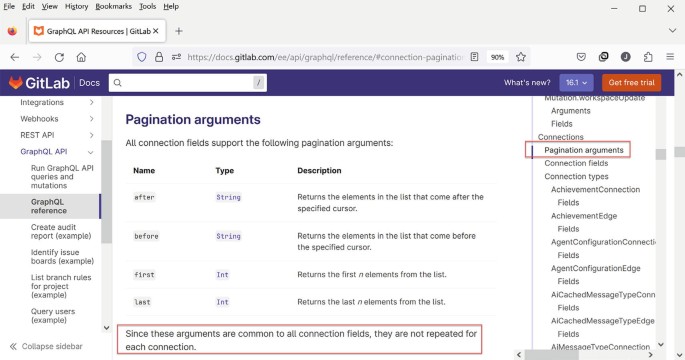The image size is (685, 360).
Task: Open the History menu
Action: click(76, 7)
